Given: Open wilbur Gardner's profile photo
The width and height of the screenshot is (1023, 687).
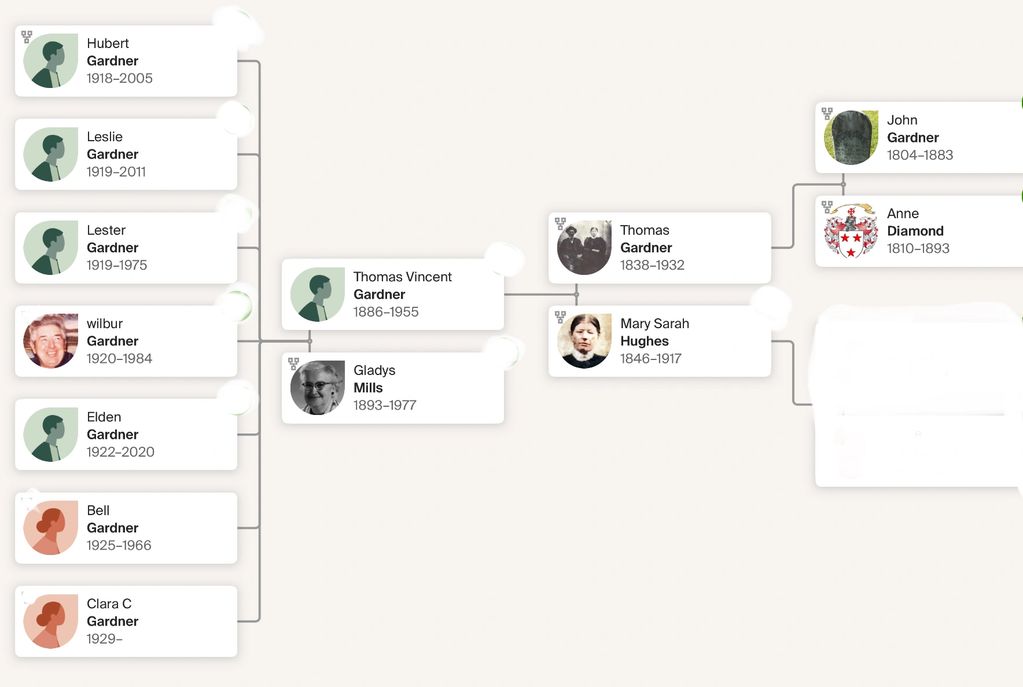Looking at the screenshot, I should click(x=51, y=341).
